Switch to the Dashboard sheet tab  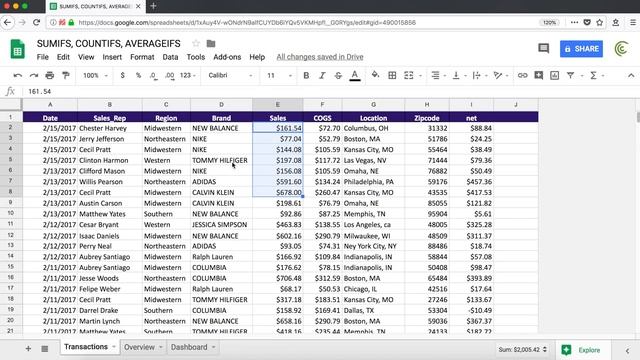pos(193,347)
